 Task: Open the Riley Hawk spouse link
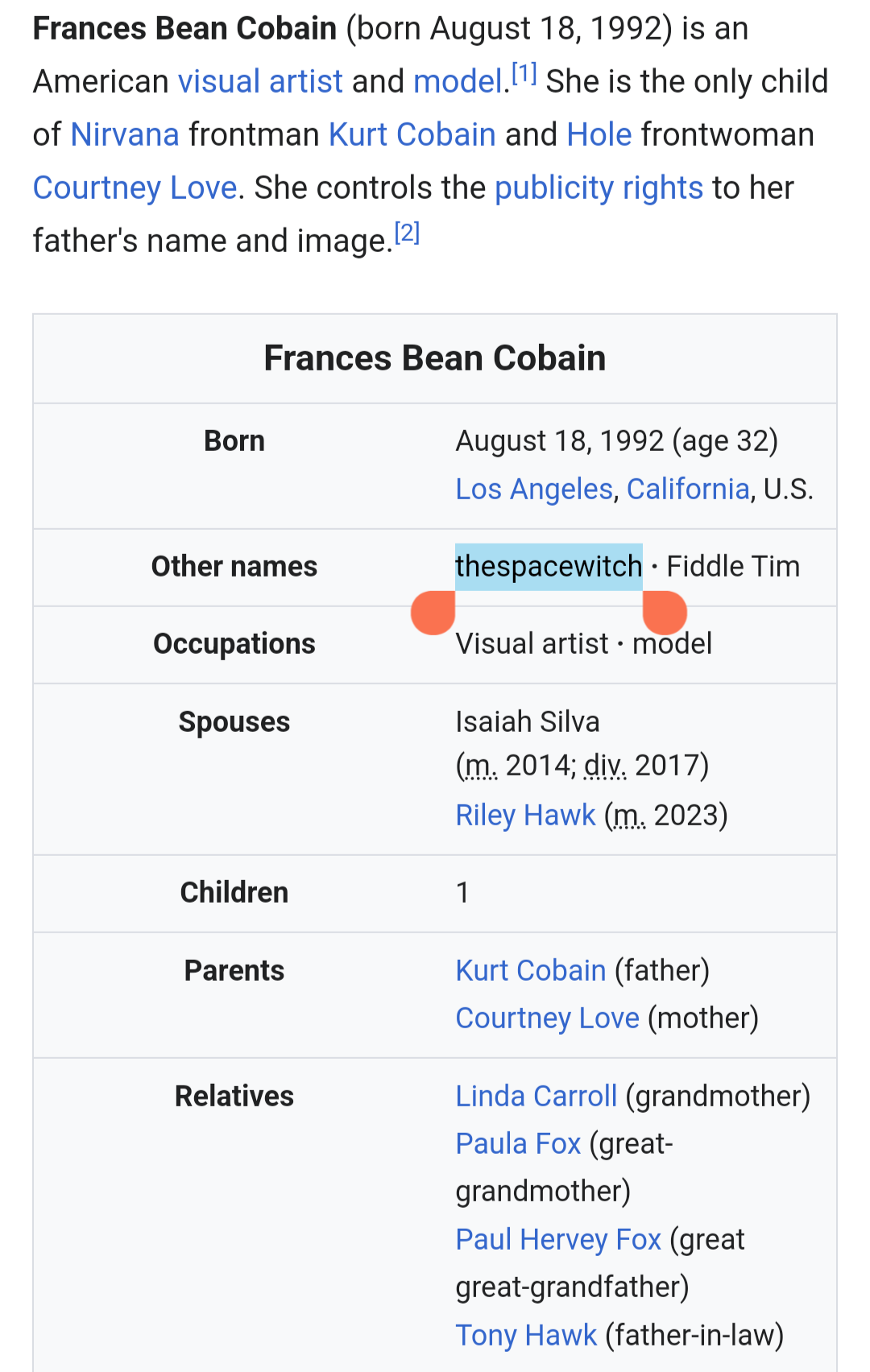click(525, 815)
